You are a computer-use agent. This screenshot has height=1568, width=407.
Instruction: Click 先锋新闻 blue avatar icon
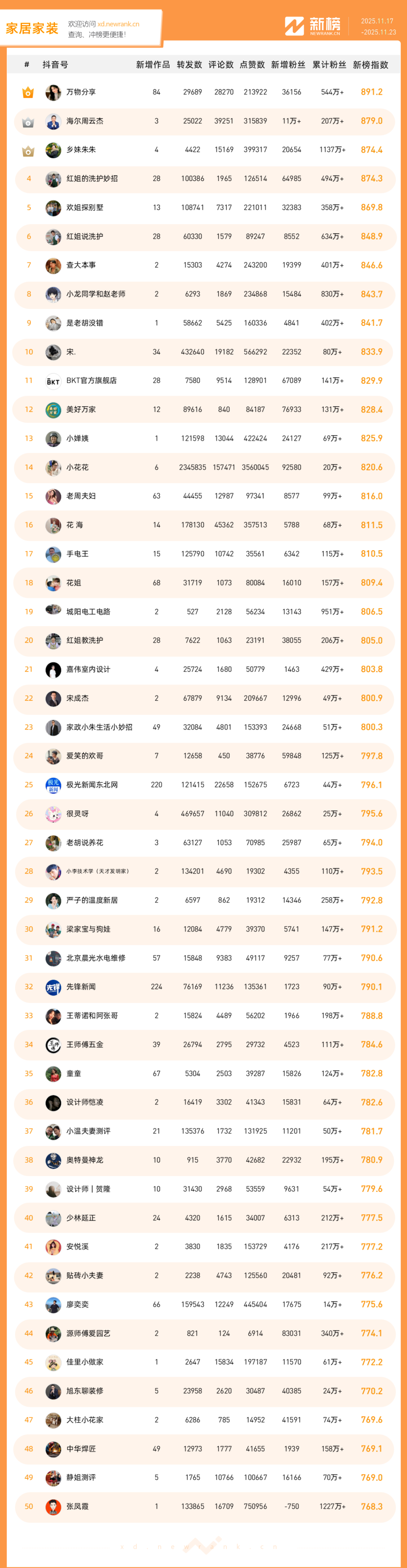pos(53,987)
